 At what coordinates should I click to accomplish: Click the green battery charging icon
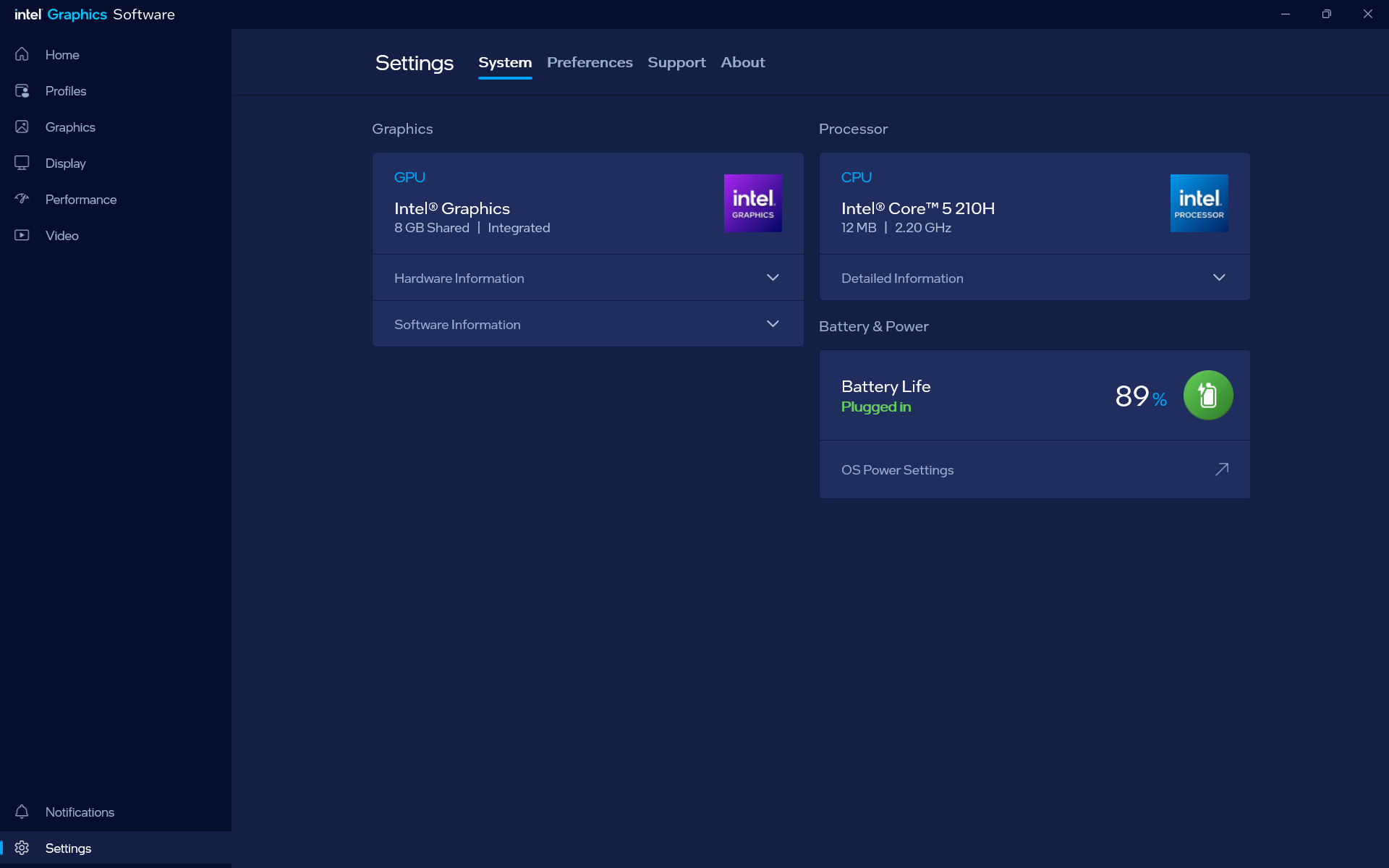pos(1208,395)
